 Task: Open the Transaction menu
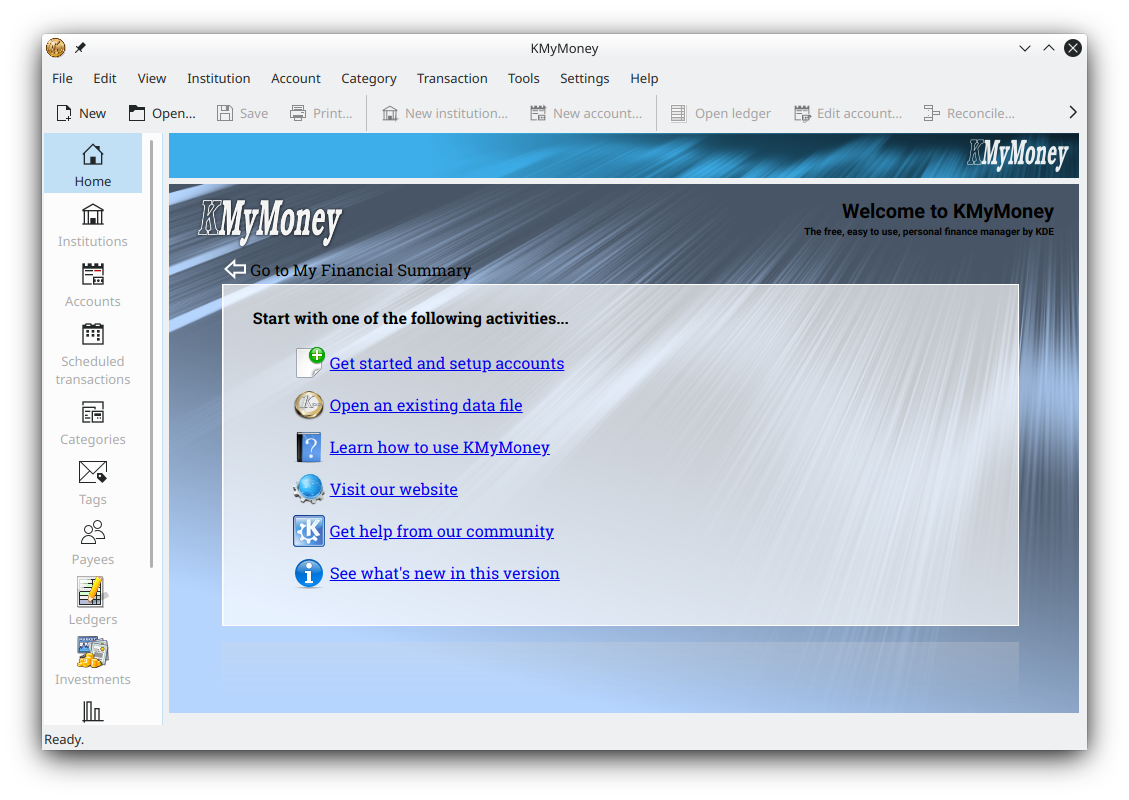tap(452, 78)
